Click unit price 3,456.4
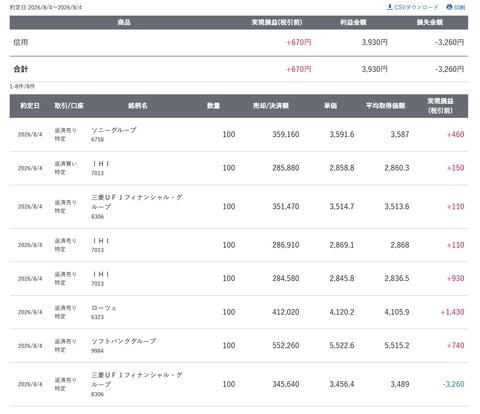This screenshot has height=414, width=480. point(342,384)
